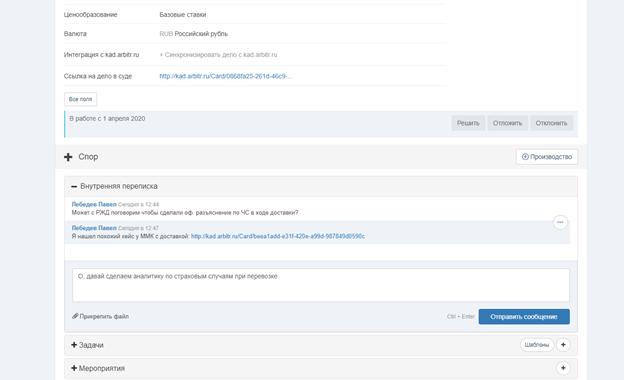Open task Шаблоны templates
Image resolution: width=624 pixels, height=380 pixels.
537,345
